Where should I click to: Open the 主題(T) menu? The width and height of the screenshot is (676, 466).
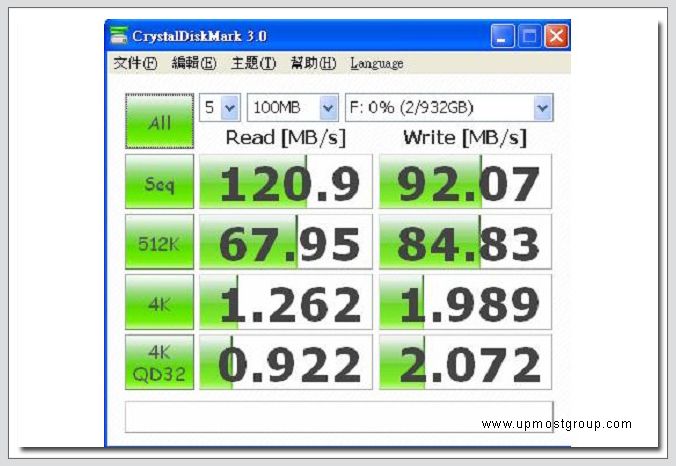[x=254, y=63]
